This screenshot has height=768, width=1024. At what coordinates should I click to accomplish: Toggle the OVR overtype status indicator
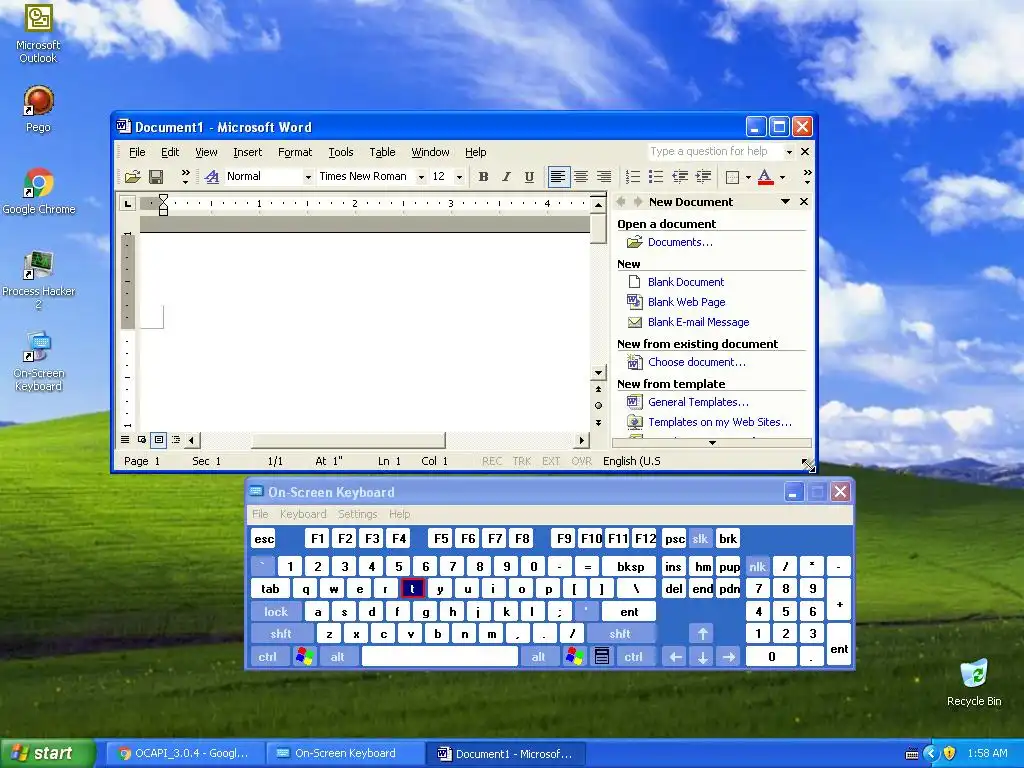tap(581, 461)
